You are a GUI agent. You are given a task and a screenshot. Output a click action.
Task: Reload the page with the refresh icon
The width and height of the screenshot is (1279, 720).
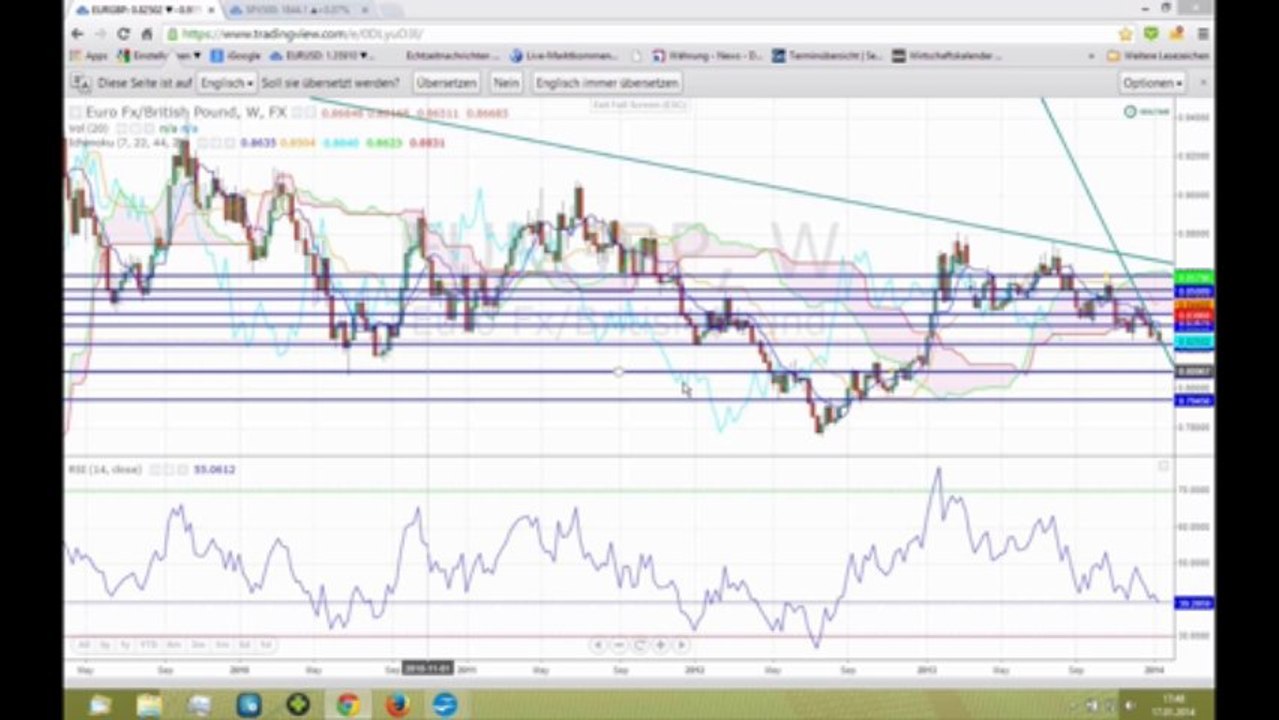tap(123, 34)
